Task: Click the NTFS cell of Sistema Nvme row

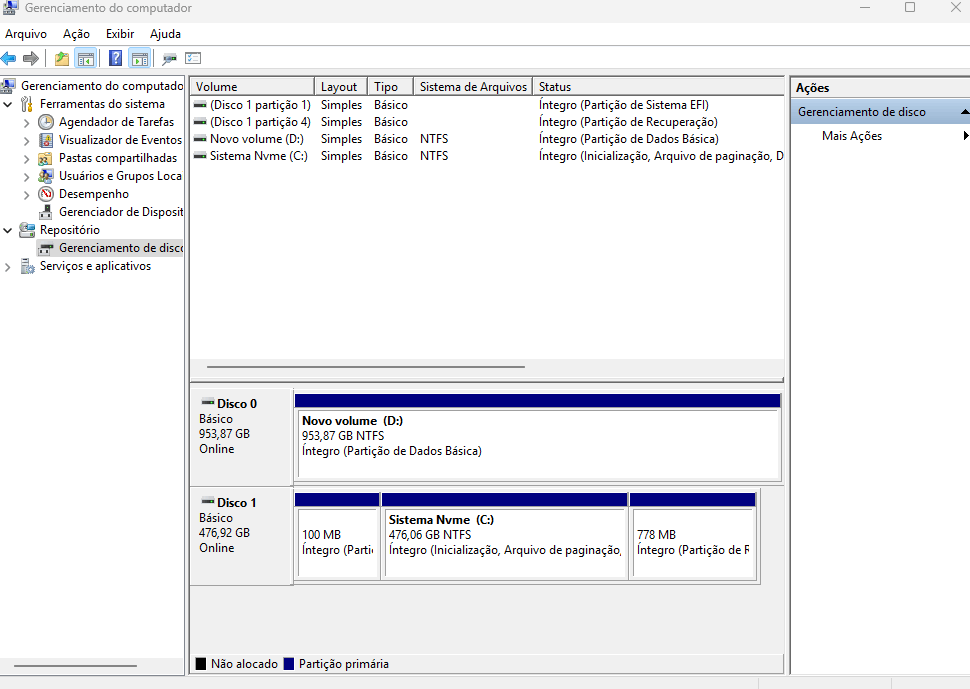Action: pos(434,156)
